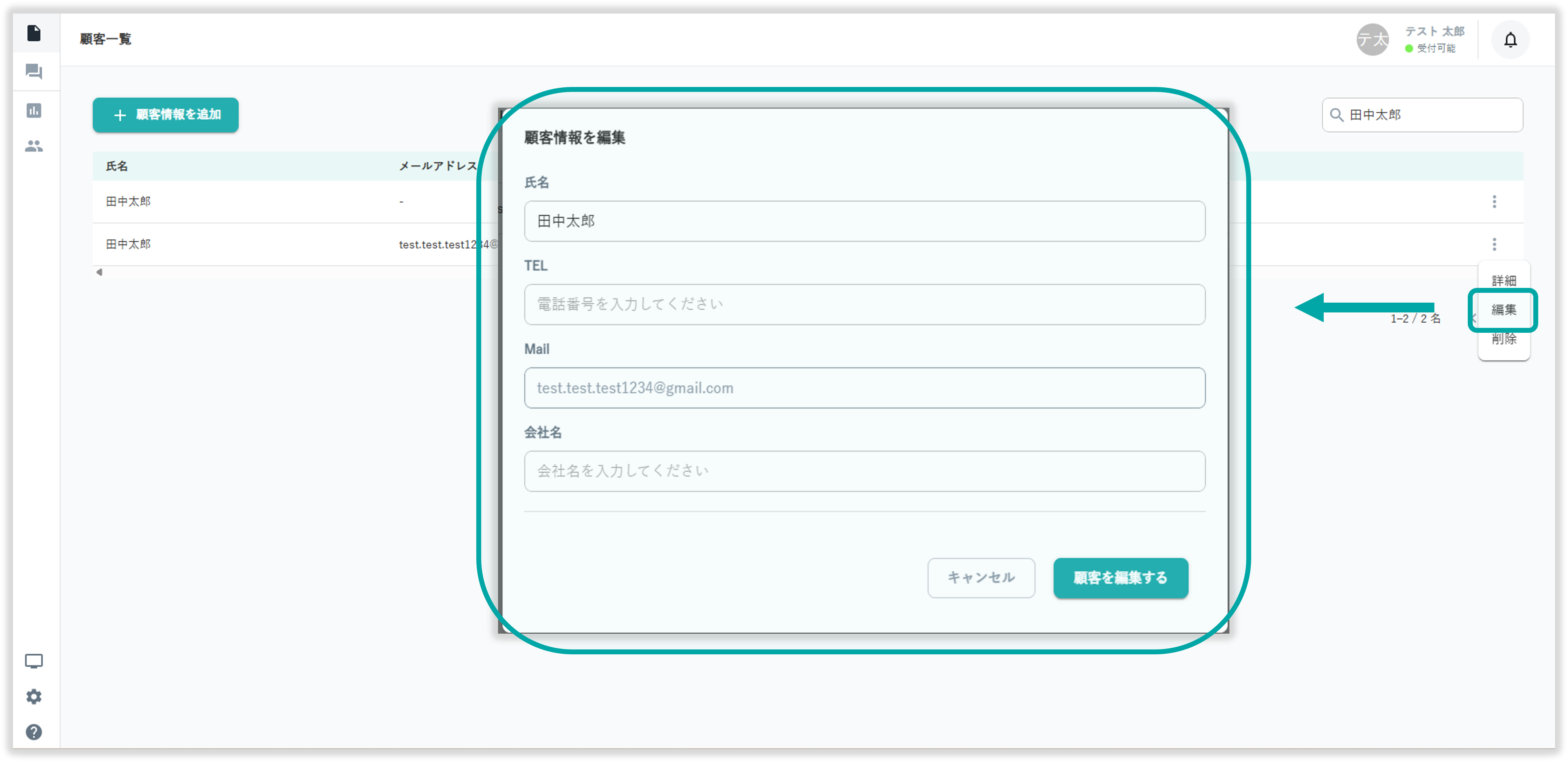The image size is (1568, 762).
Task: Open the document icon in sidebar
Action: coord(34,33)
